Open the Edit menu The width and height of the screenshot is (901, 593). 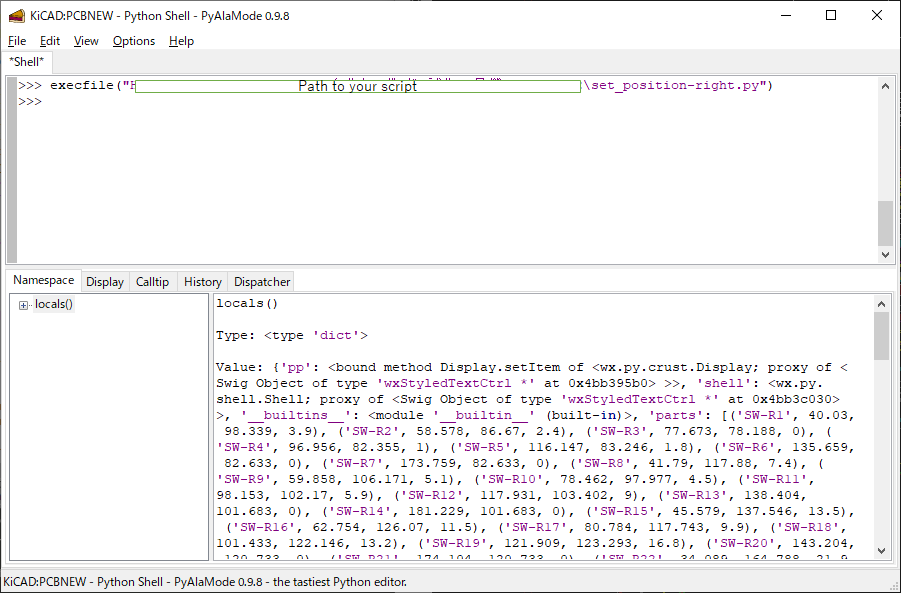pyautogui.click(x=49, y=41)
